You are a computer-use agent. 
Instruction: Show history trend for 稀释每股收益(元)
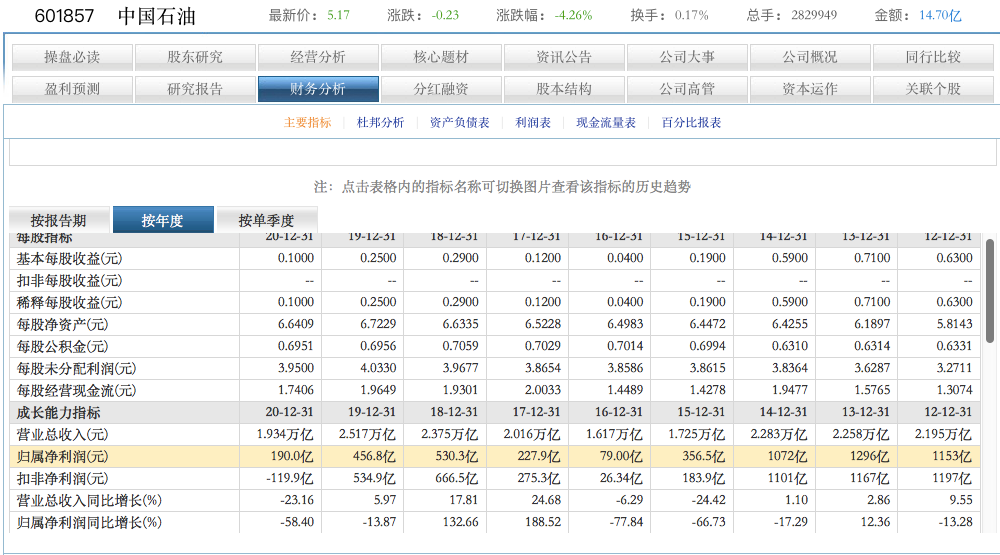(x=70, y=302)
